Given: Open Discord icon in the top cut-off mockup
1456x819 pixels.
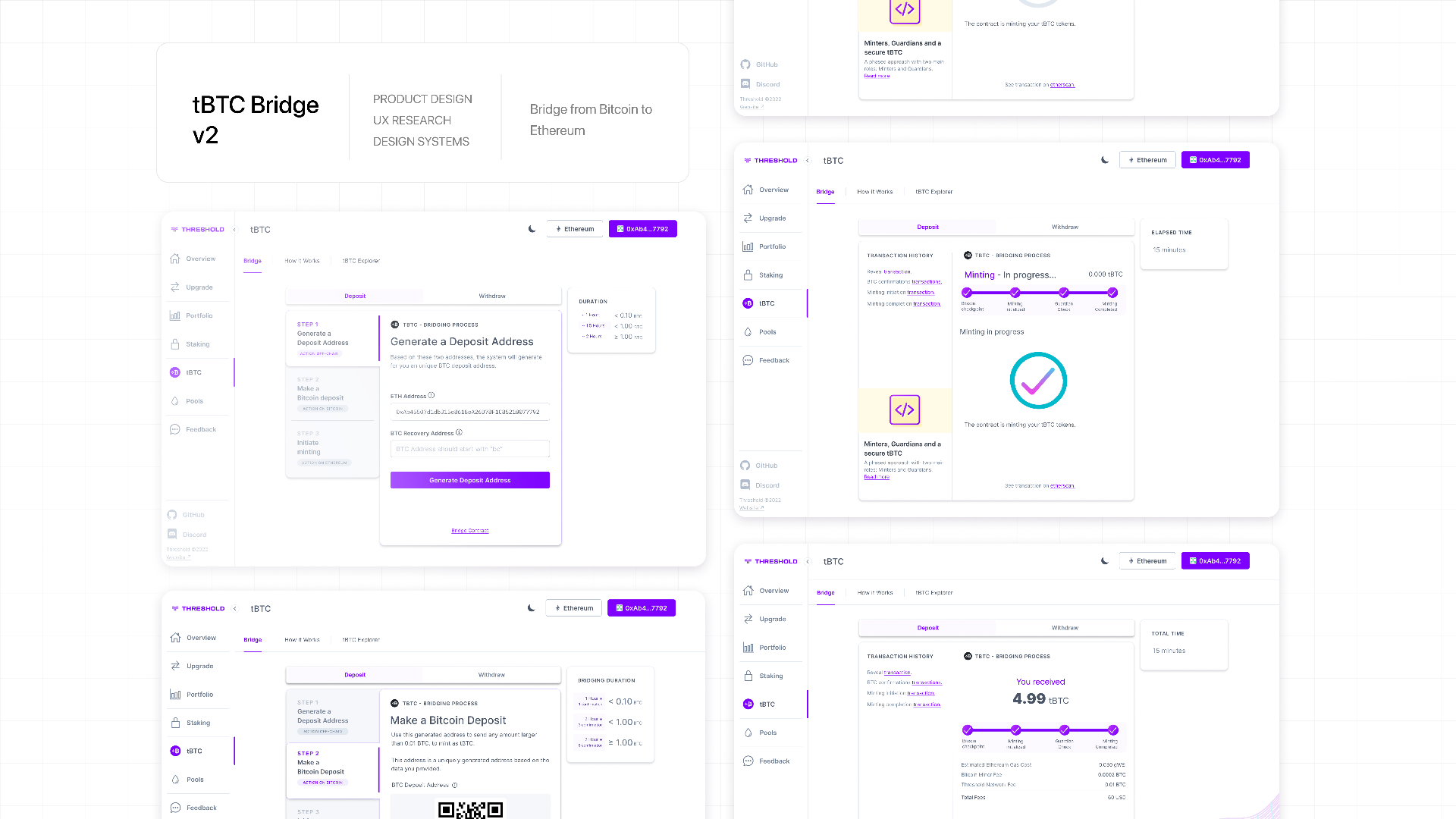Looking at the screenshot, I should [x=745, y=84].
